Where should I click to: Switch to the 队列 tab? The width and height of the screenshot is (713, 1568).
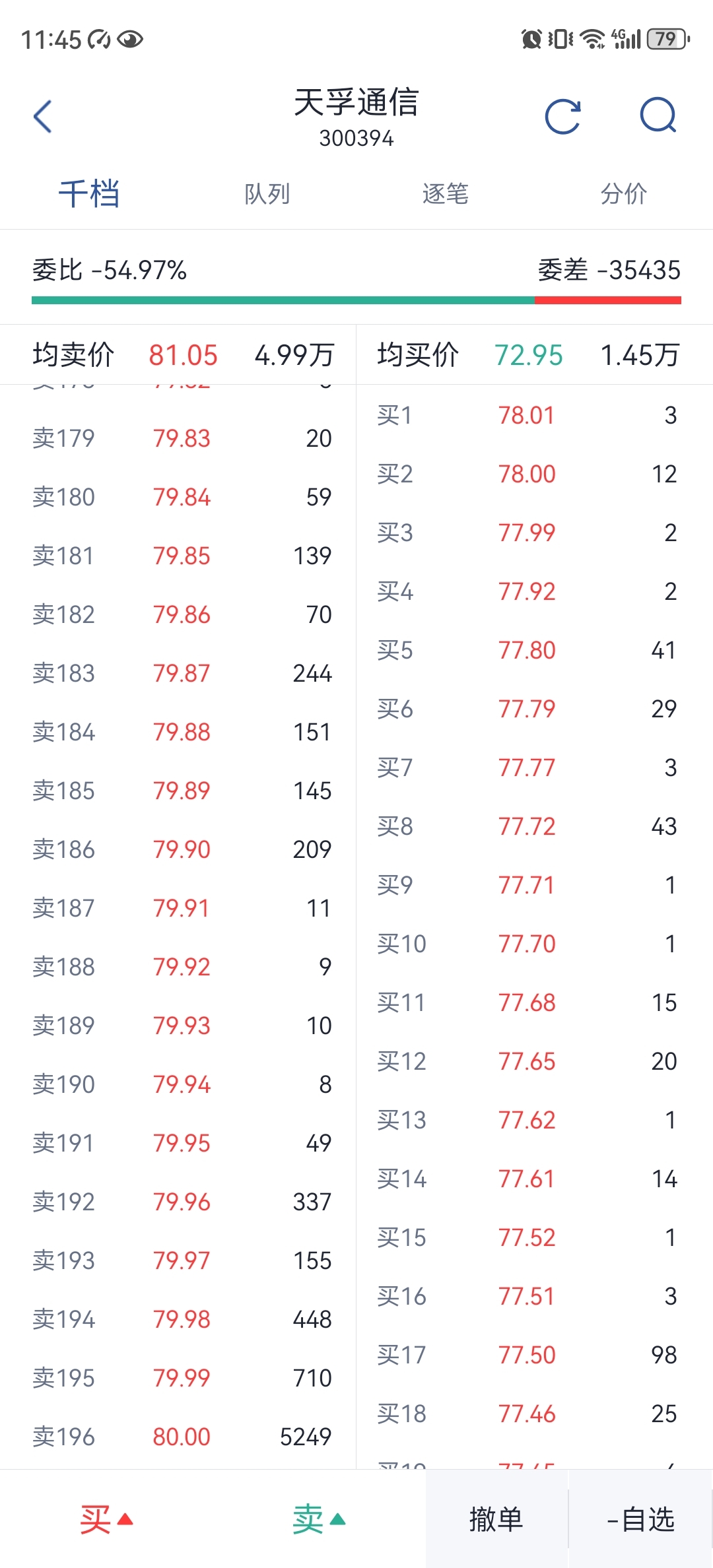pyautogui.click(x=267, y=194)
